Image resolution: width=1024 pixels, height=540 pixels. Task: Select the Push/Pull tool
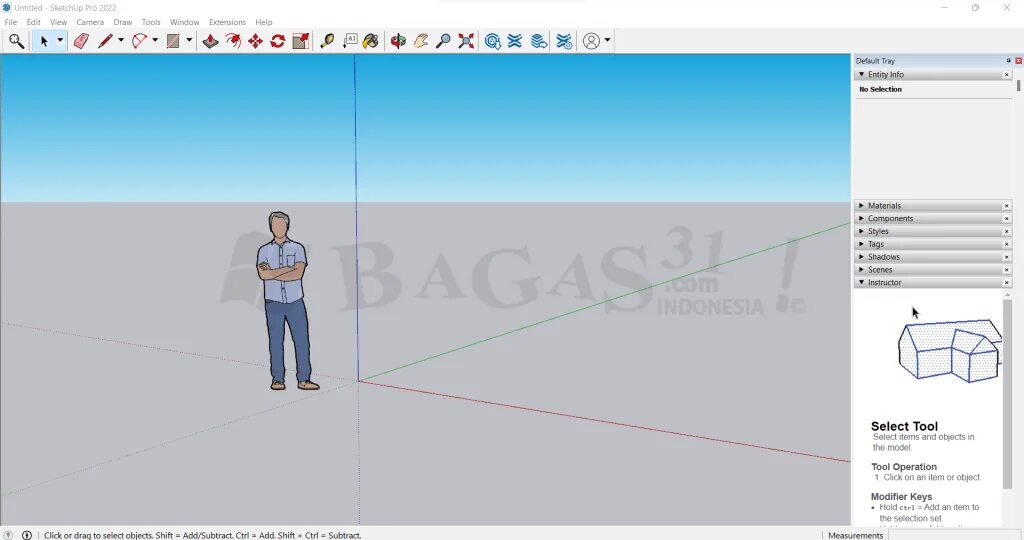pos(210,41)
